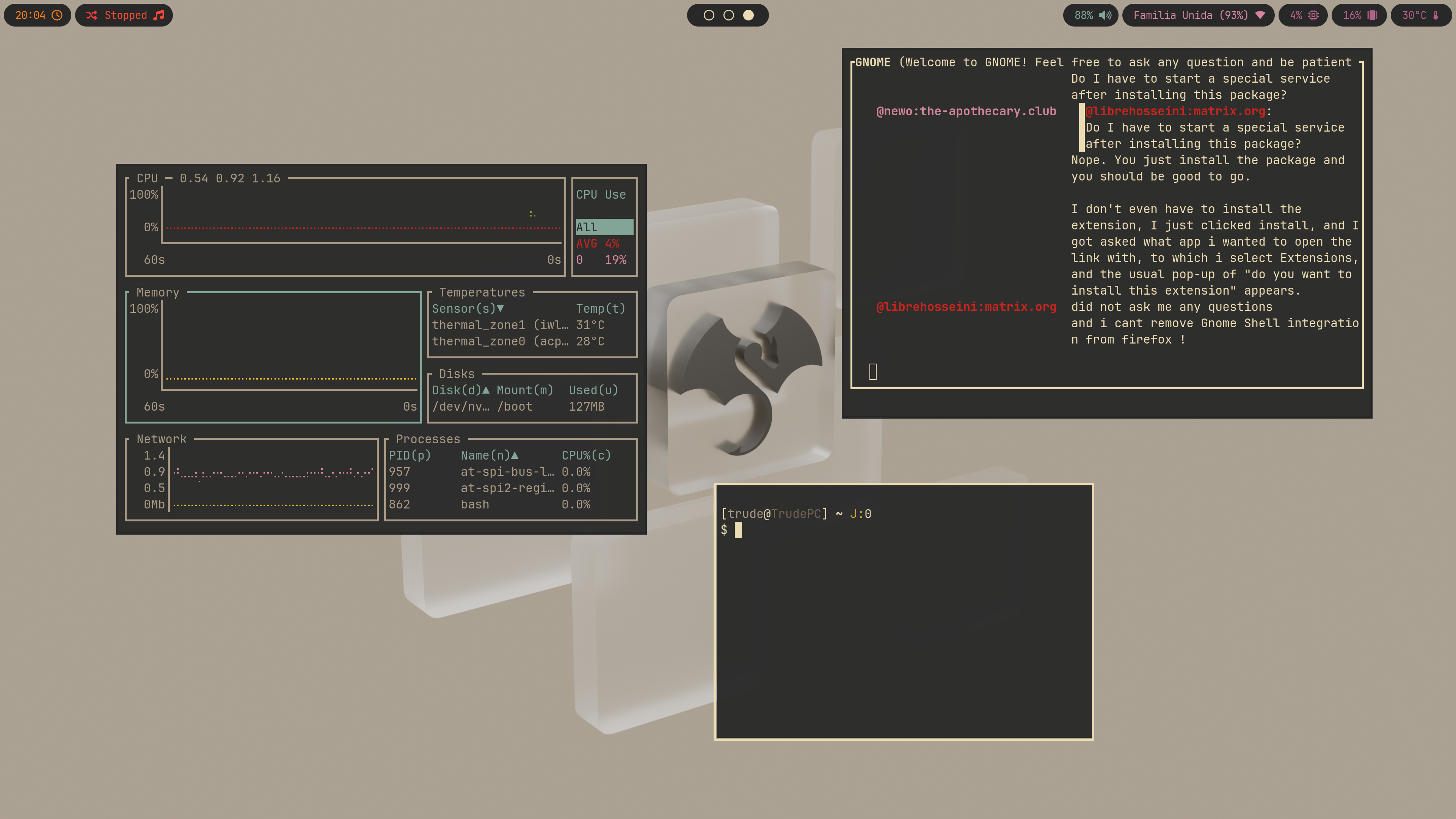Open the Wi-Fi icon for Familia Unida
Viewport: 1456px width, 819px height.
tap(1260, 15)
